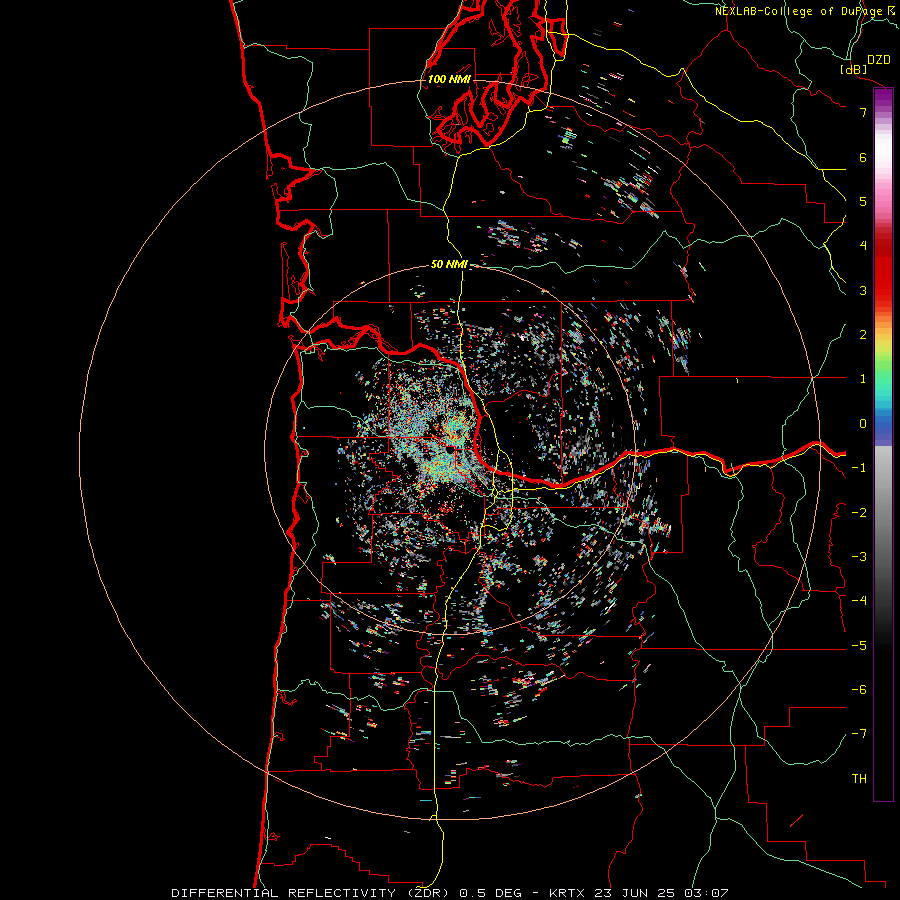Click the "2" value on the legend
This screenshot has width=900, height=900.
click(863, 335)
